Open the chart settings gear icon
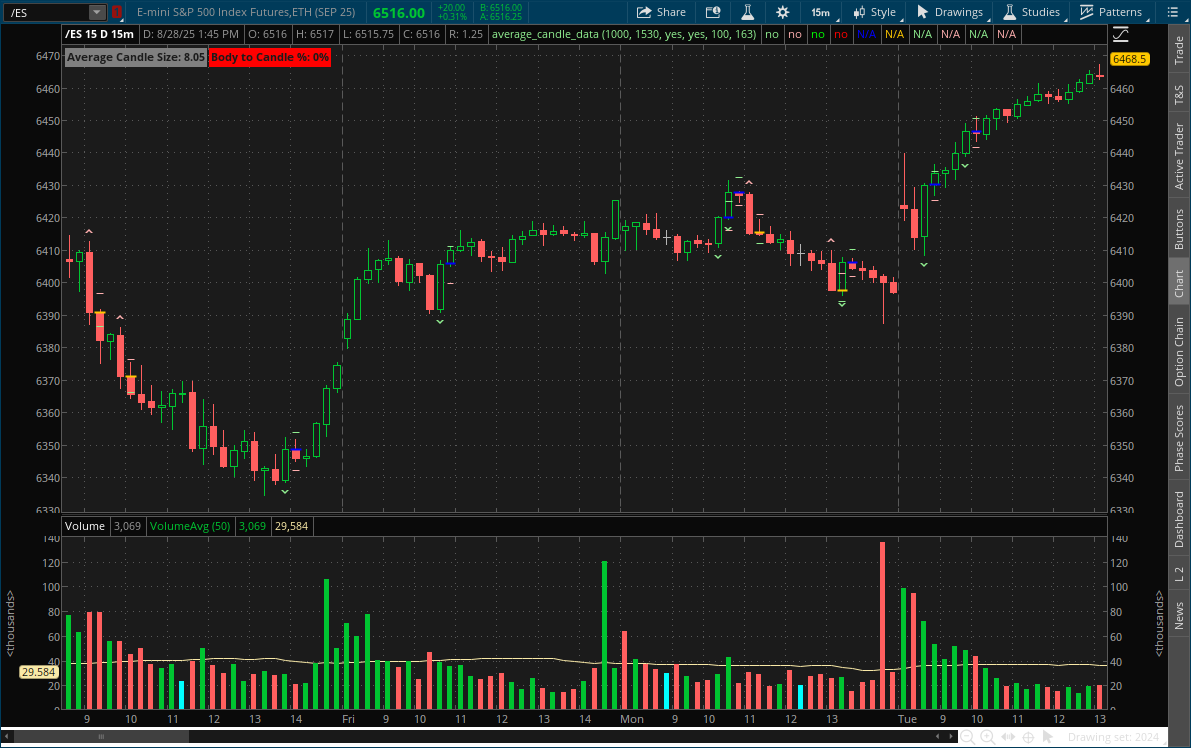The height and width of the screenshot is (748, 1191). (x=782, y=12)
